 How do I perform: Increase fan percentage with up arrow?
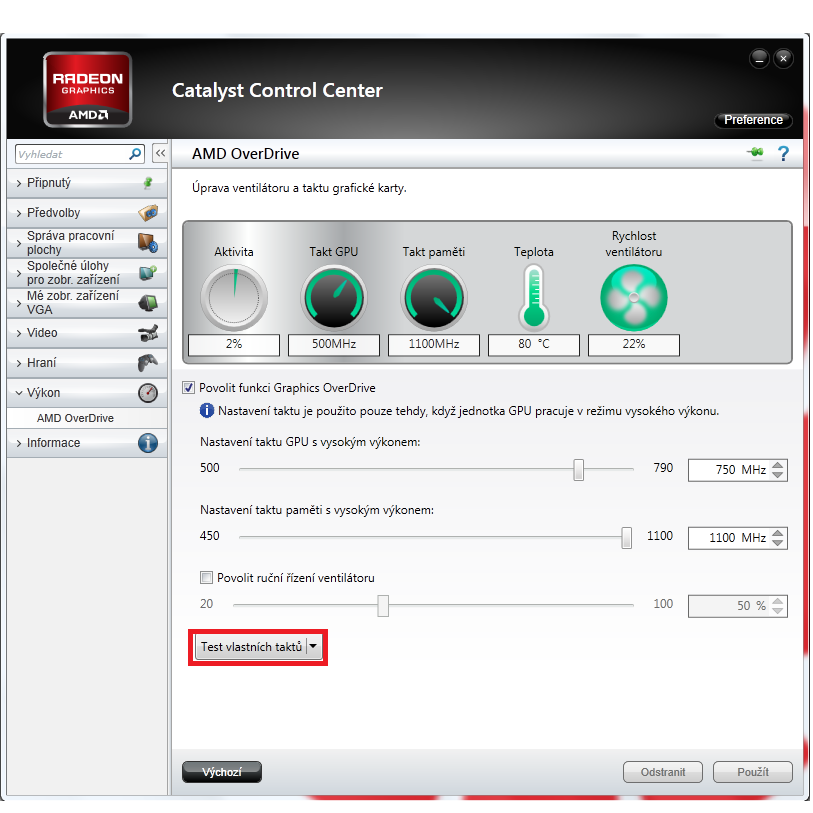pyautogui.click(x=777, y=601)
